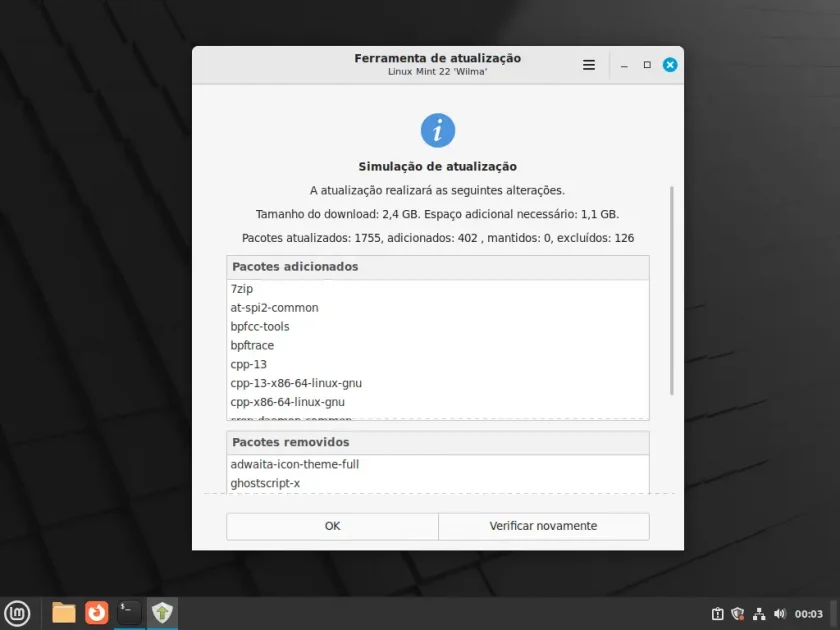This screenshot has height=630, width=840.
Task: Click the Verificar novamente button
Action: click(x=544, y=526)
